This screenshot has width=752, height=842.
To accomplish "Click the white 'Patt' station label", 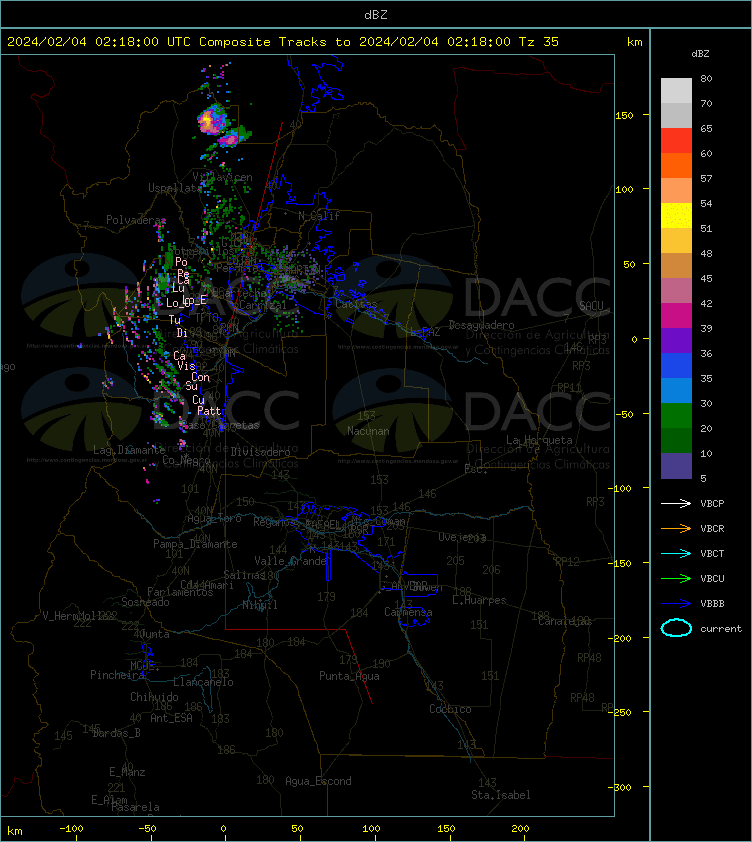I will [x=209, y=411].
